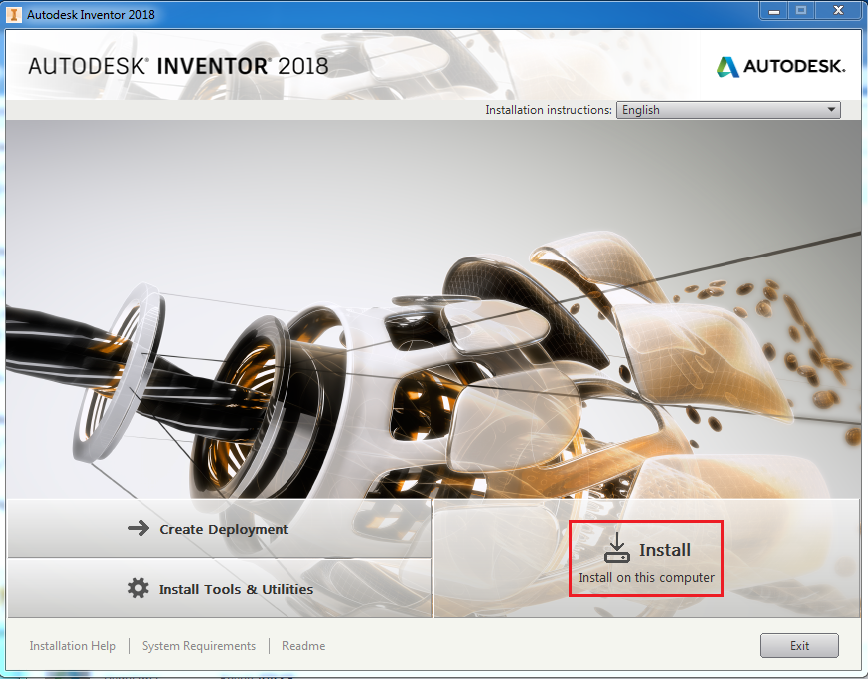868x679 pixels.
Task: Click the dropdown arrow next to English
Action: (x=831, y=110)
